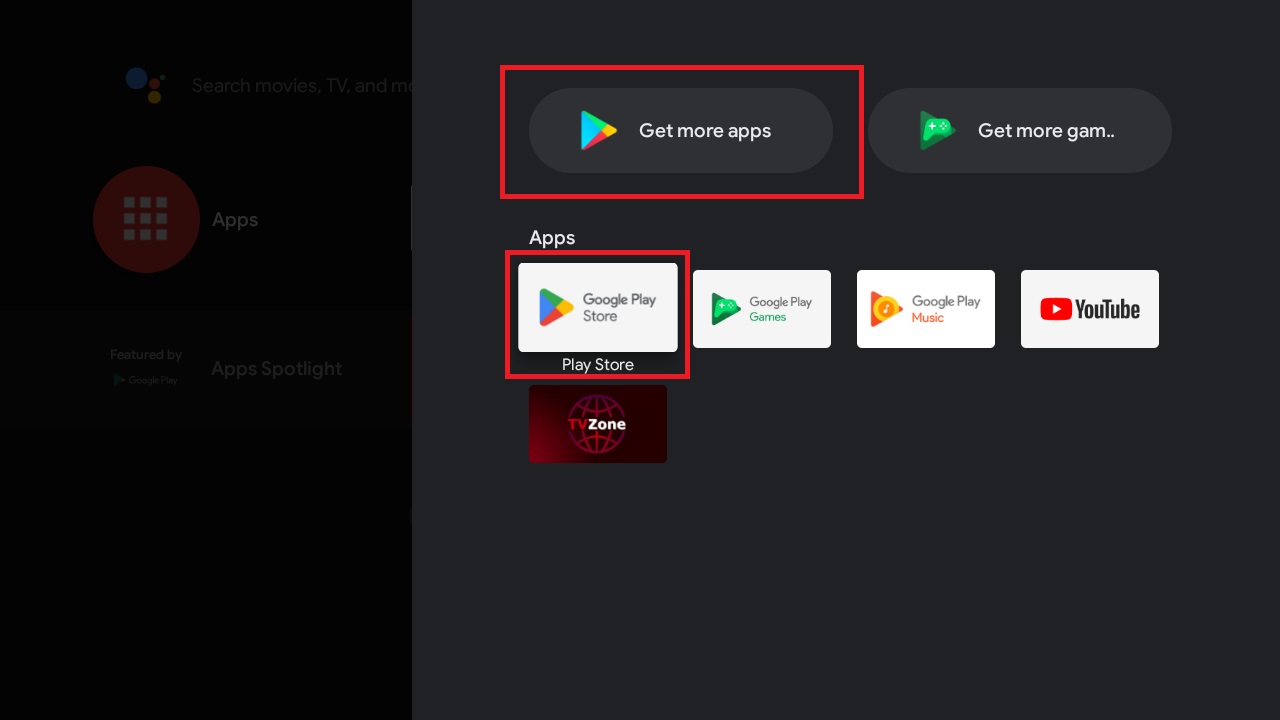Image resolution: width=1280 pixels, height=720 pixels.
Task: Open the Get more apps button
Action: coord(680,130)
